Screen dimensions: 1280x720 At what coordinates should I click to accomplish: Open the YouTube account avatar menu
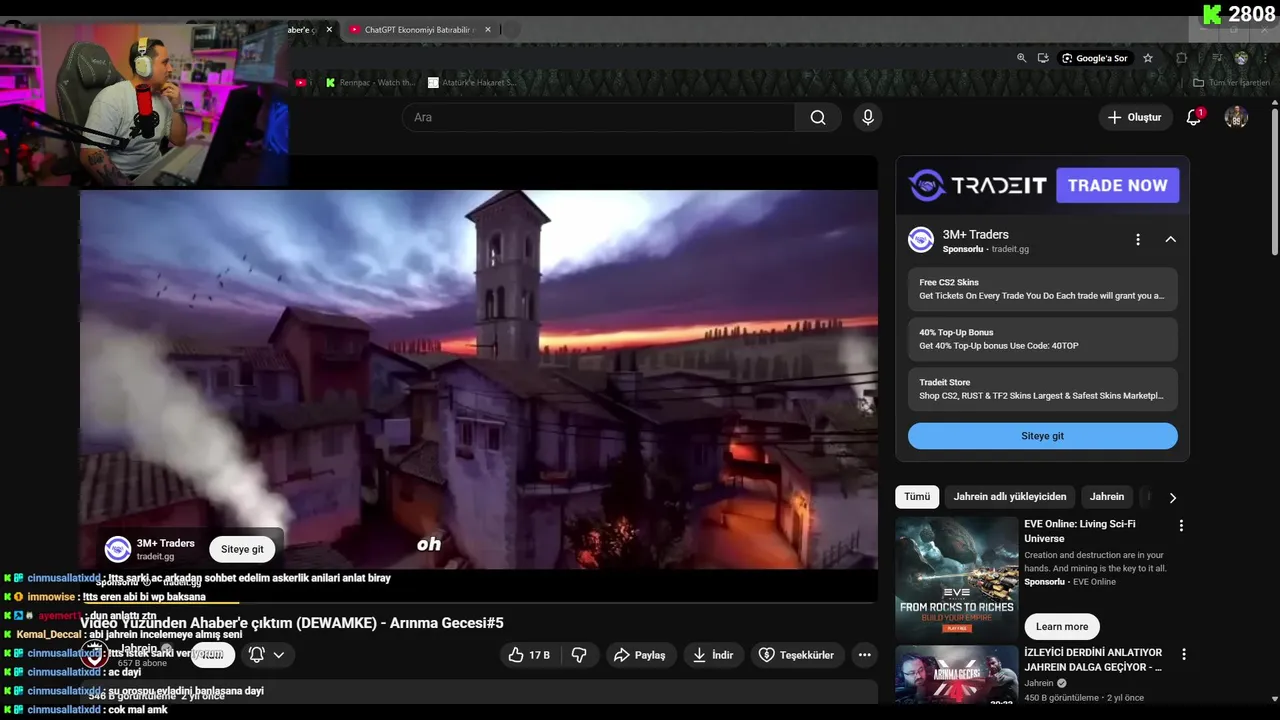(x=1236, y=117)
